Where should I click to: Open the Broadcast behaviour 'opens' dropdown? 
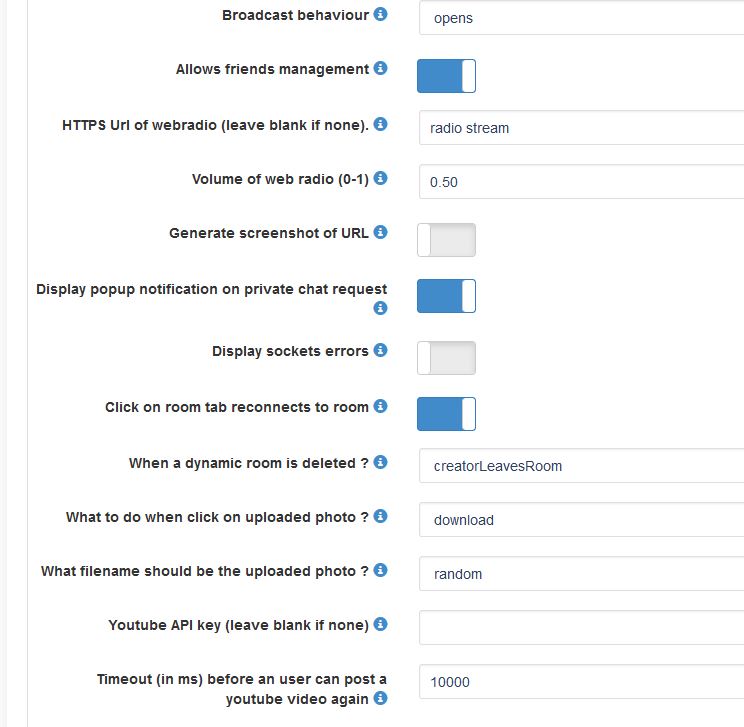click(x=580, y=18)
